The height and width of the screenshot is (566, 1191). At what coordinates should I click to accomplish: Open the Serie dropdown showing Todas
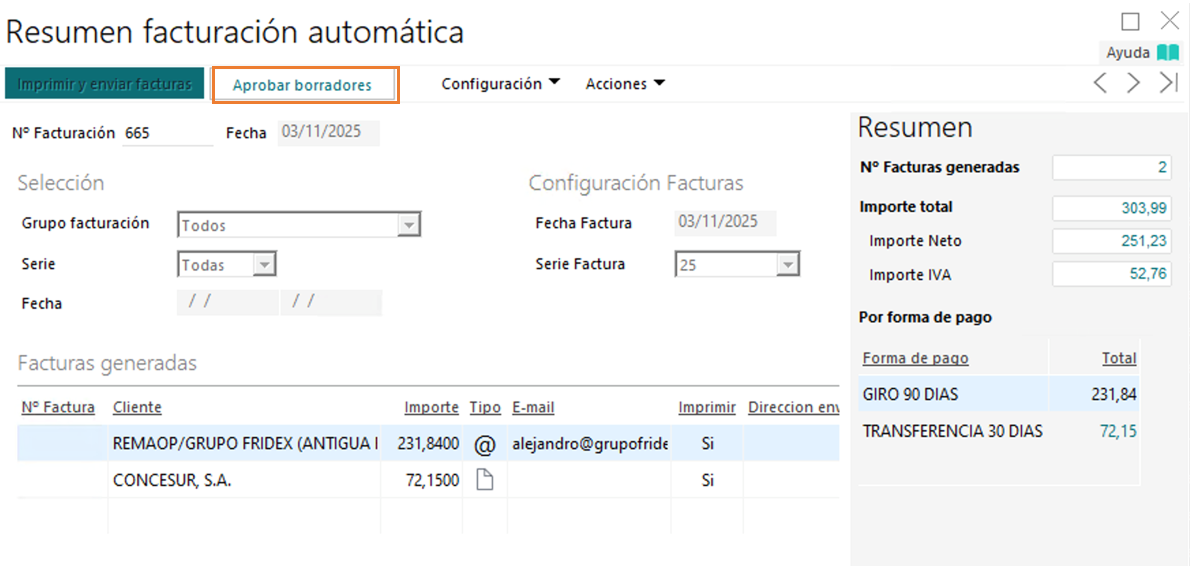coord(263,265)
